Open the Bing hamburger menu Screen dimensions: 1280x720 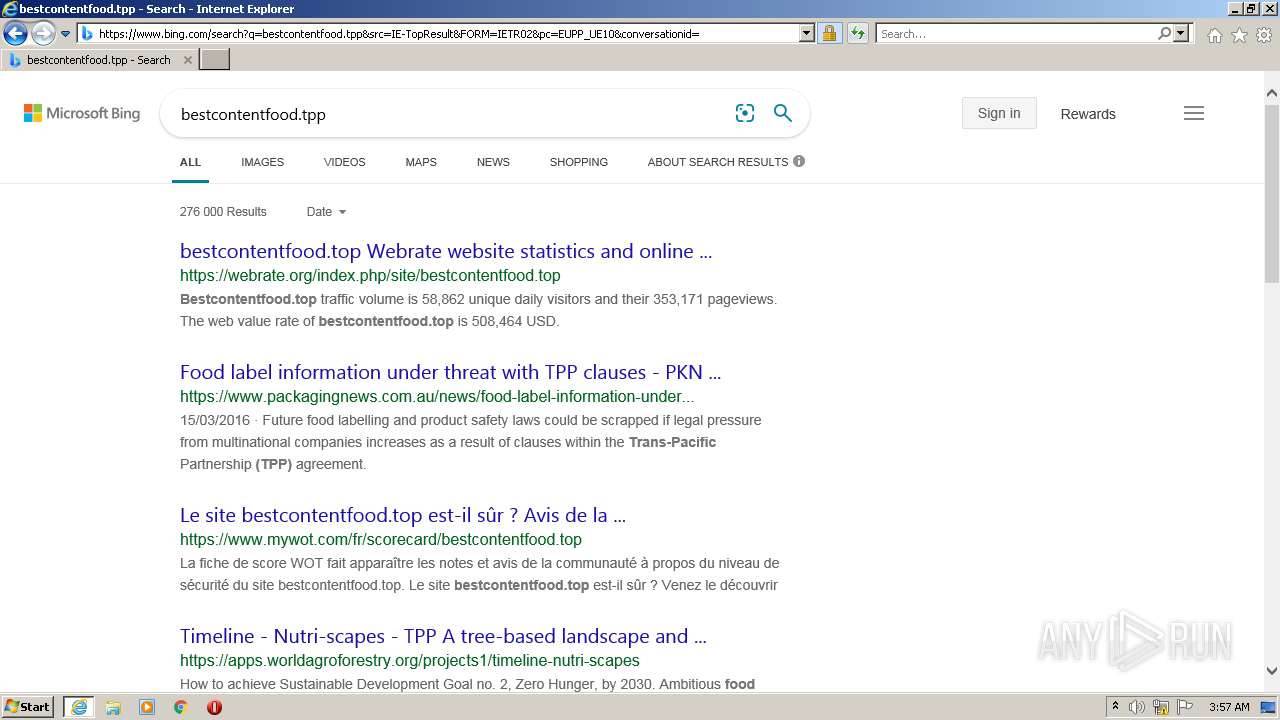pos(1194,113)
